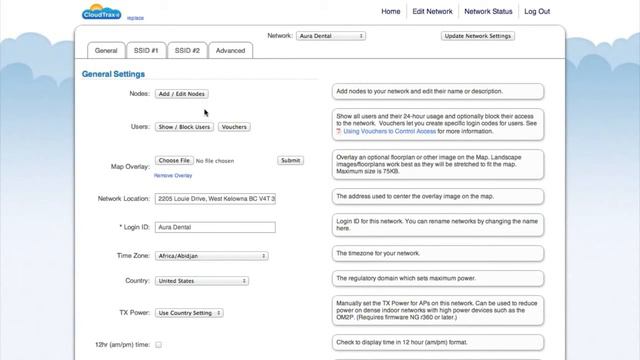Viewport: 640px width, 360px height.
Task: Click Choose File for map overlay
Action: point(174,160)
